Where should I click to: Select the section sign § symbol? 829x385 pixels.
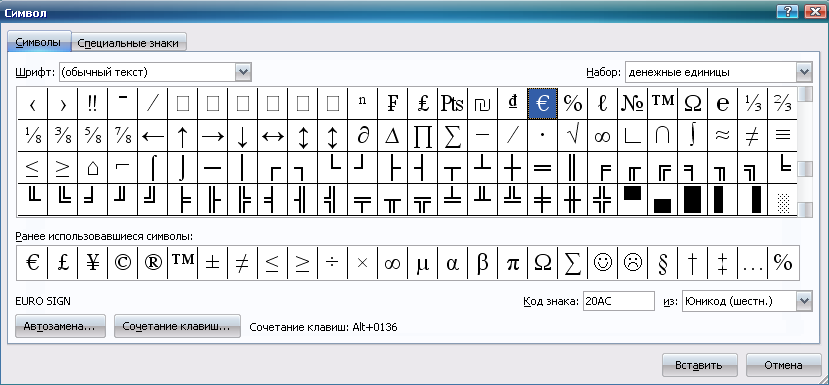(x=662, y=263)
